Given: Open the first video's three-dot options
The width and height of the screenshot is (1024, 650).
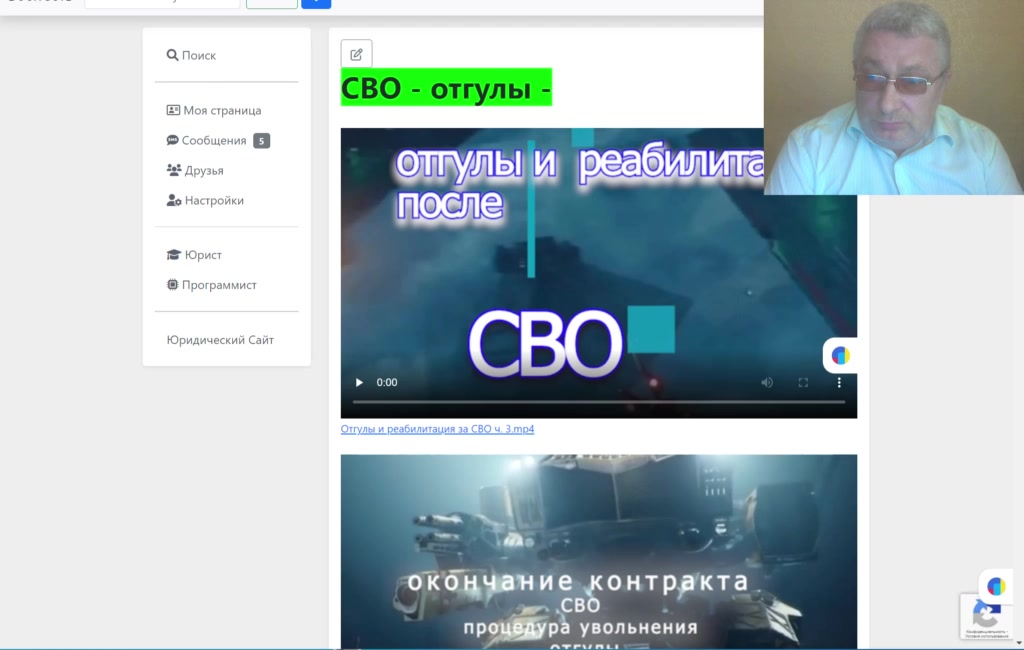Looking at the screenshot, I should pos(839,382).
